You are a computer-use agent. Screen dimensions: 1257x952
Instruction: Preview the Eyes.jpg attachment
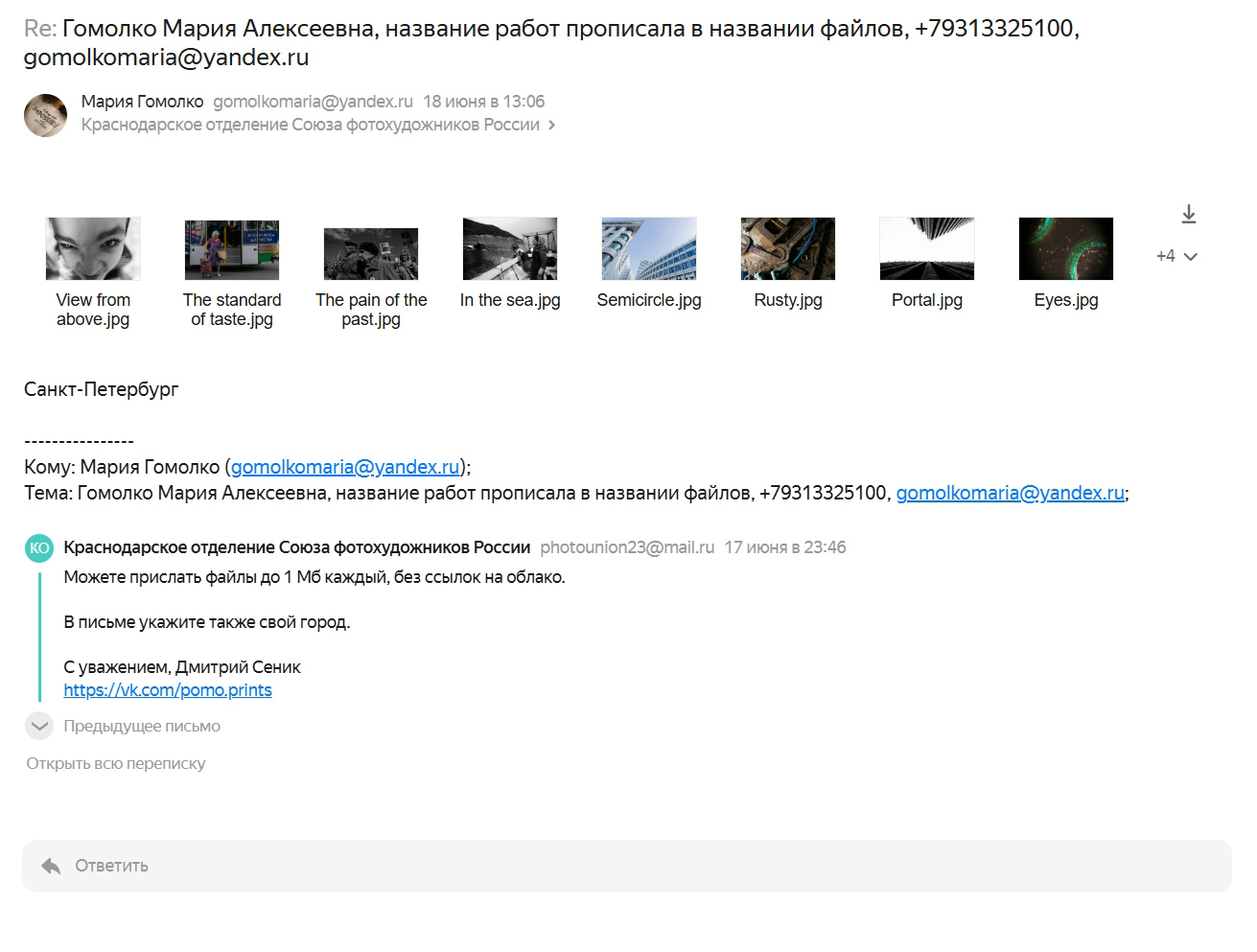point(1066,249)
